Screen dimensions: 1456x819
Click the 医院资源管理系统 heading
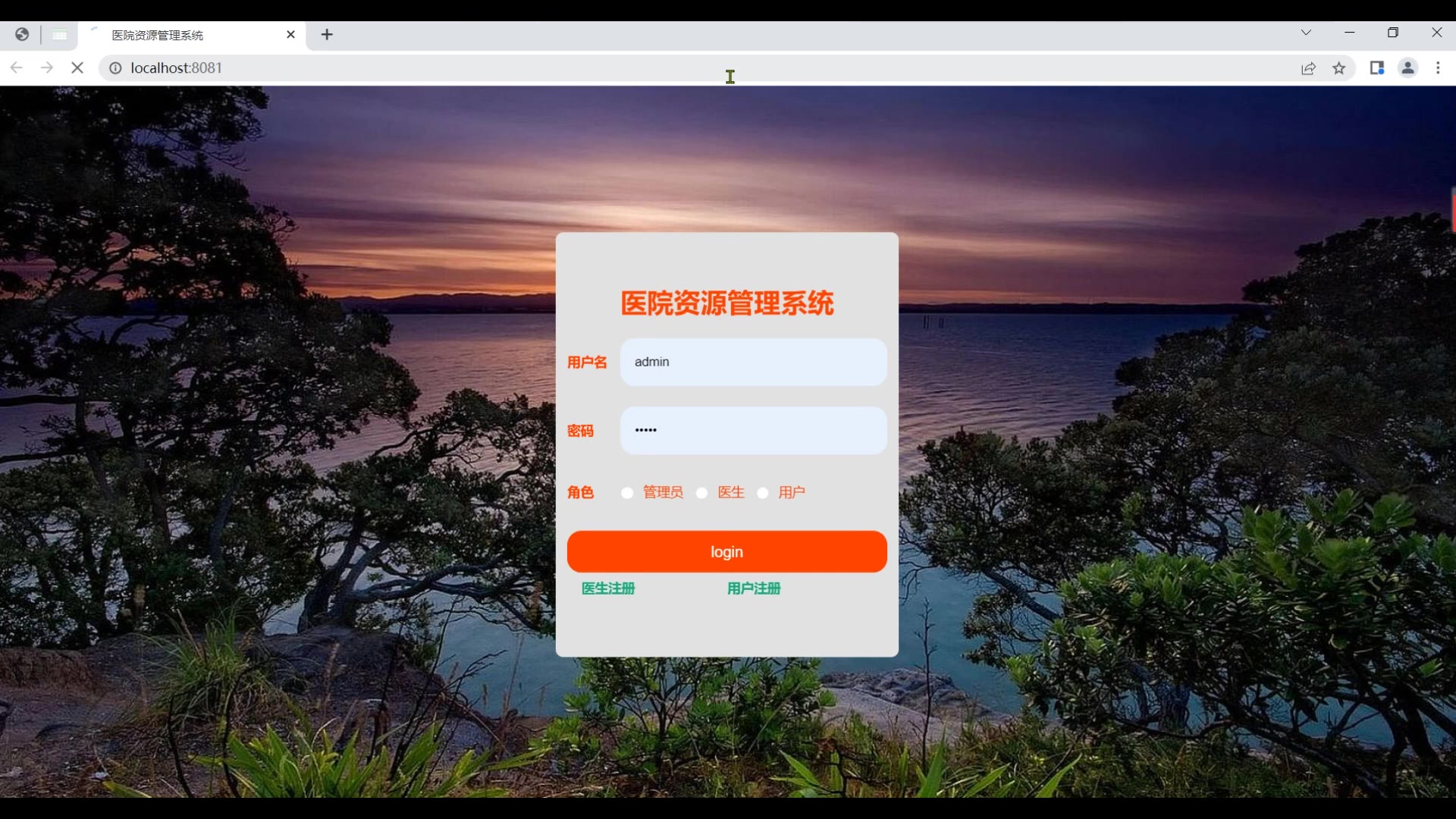tap(726, 303)
